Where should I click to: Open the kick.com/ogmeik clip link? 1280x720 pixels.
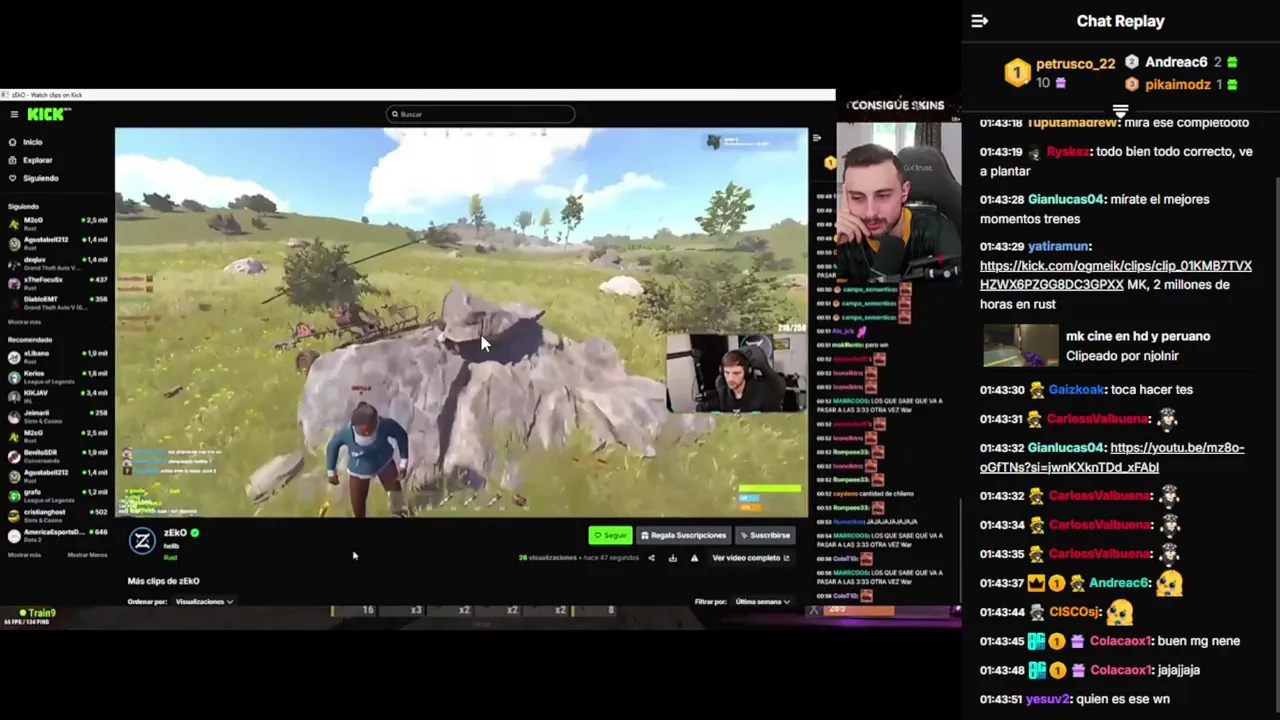(1116, 275)
